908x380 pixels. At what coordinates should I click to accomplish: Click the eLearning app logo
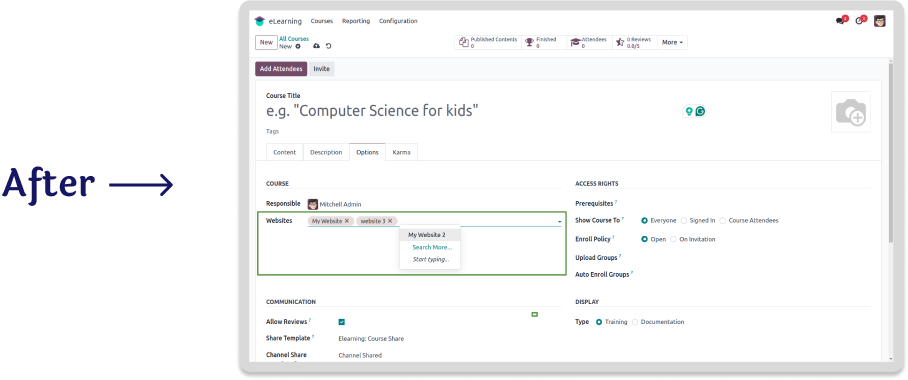pyautogui.click(x=259, y=21)
